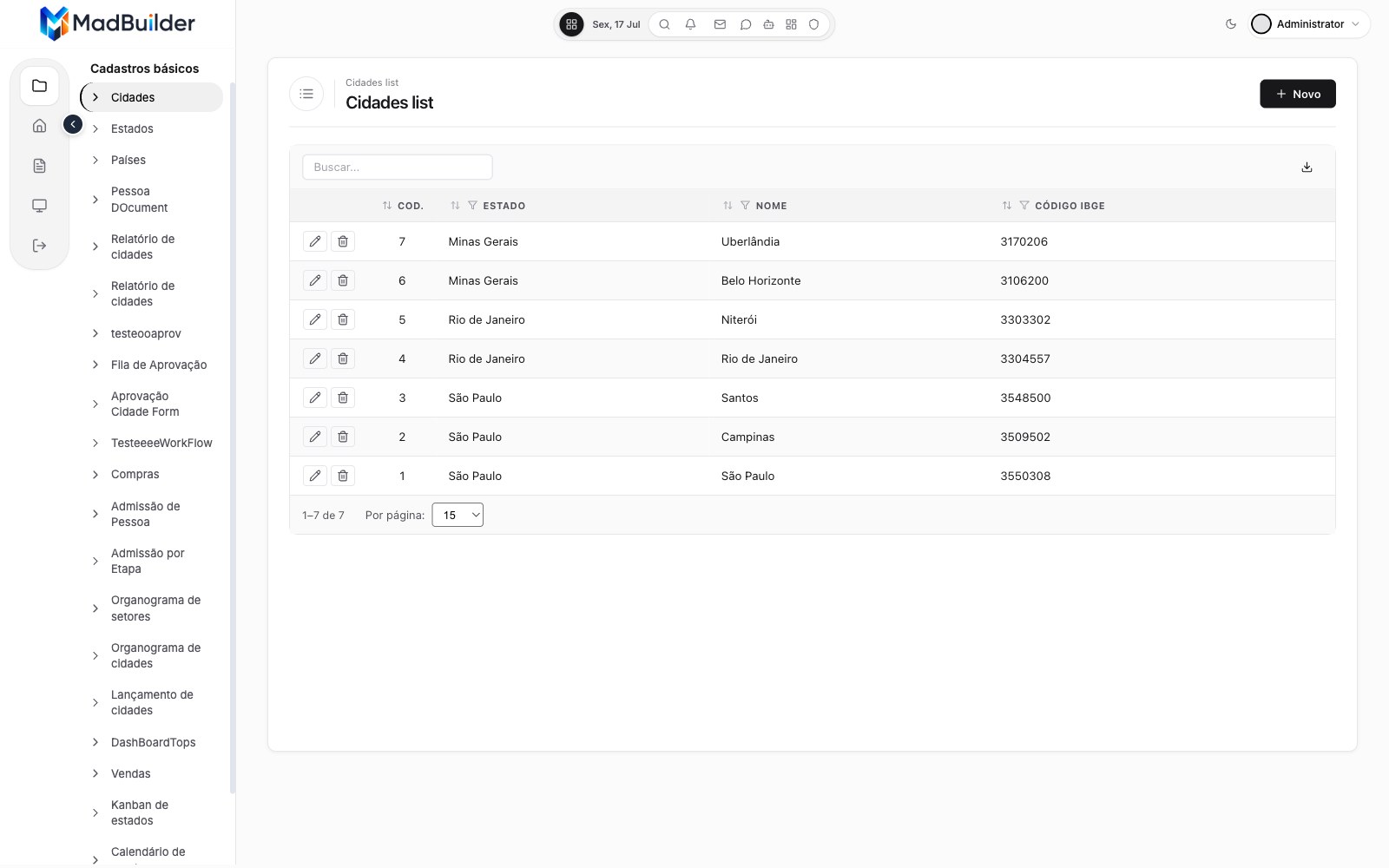Expand the DashBoardTops chevron

coord(95,742)
